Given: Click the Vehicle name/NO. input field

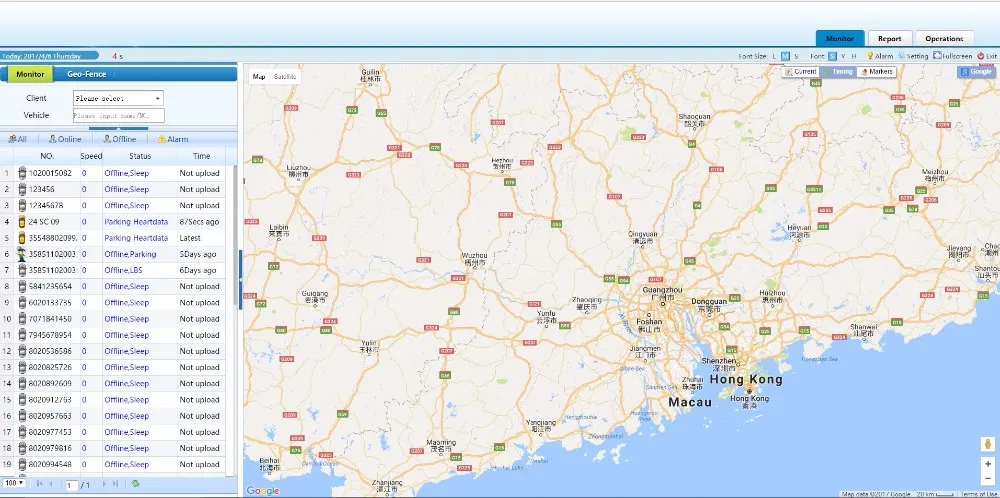Looking at the screenshot, I should pos(119,115).
